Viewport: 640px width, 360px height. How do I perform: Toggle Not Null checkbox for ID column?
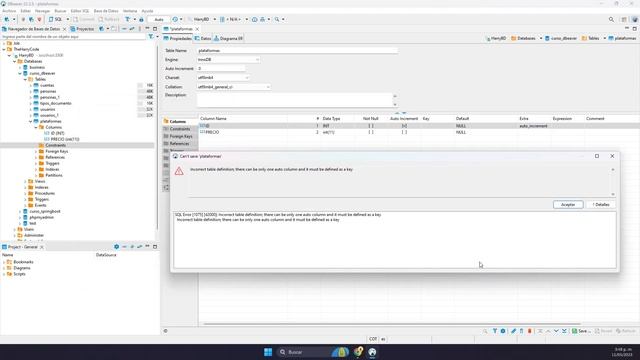point(371,126)
